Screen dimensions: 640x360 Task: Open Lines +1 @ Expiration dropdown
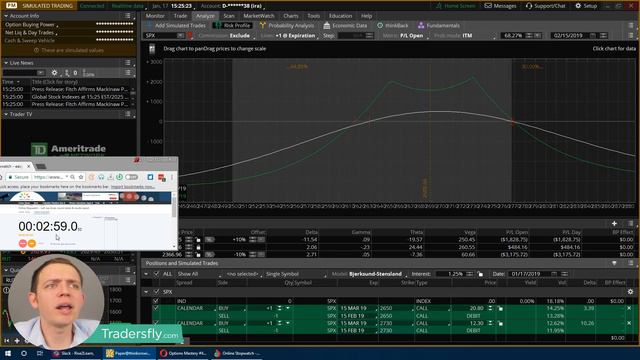296,36
